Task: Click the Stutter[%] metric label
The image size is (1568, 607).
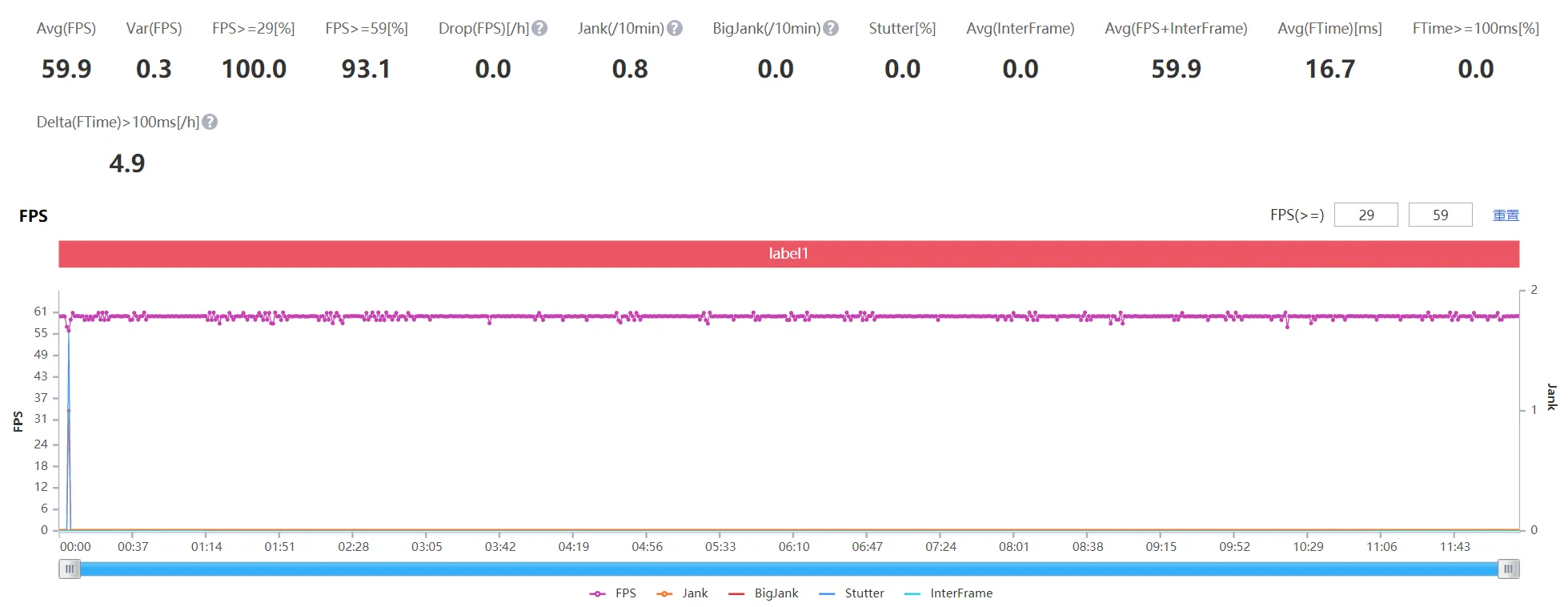Action: coord(902,29)
